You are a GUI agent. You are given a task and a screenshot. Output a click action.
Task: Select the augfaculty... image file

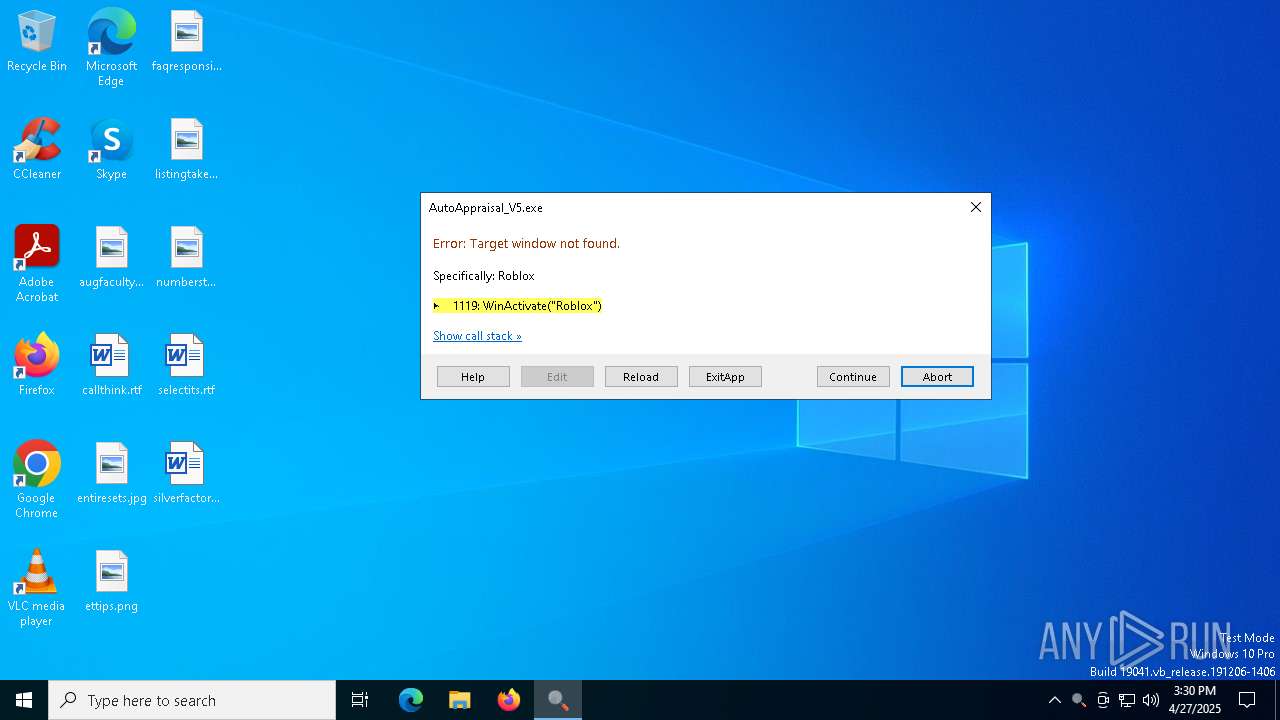point(111,258)
